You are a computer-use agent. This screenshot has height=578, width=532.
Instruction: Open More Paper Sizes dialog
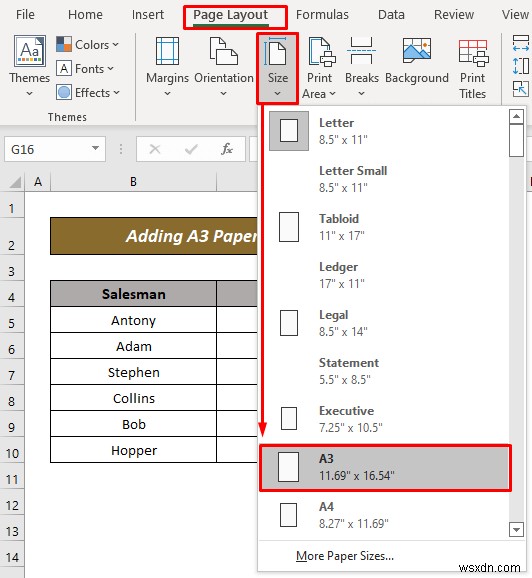click(345, 556)
